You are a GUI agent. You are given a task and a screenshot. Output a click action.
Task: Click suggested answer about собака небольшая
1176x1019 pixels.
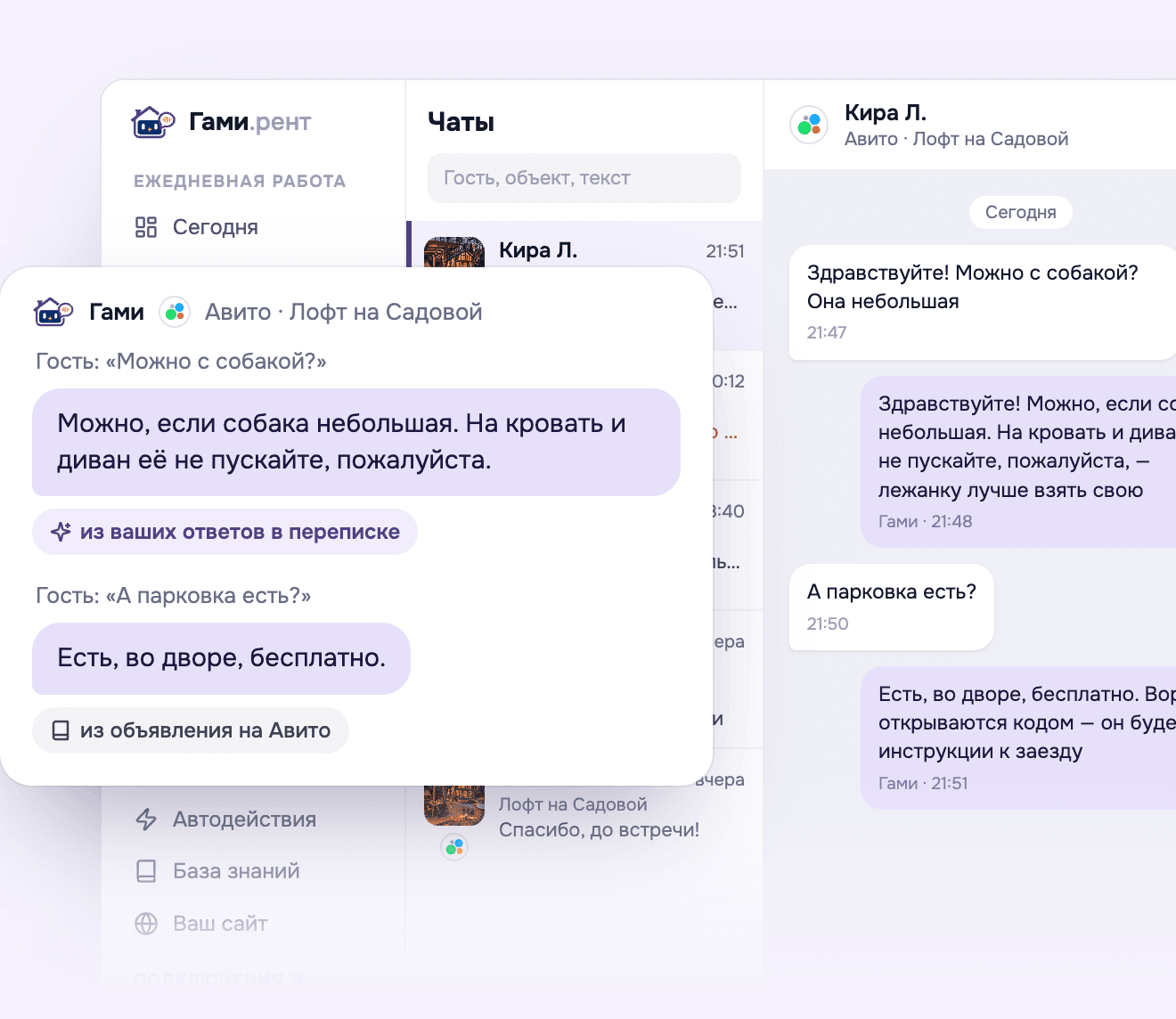pyautogui.click(x=356, y=442)
